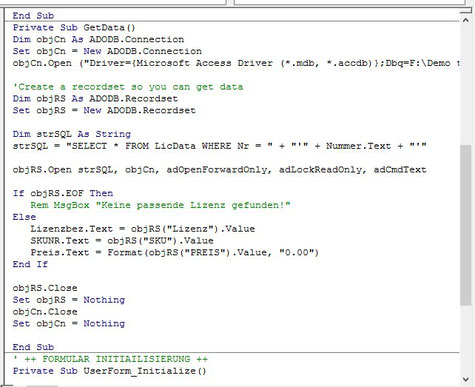The height and width of the screenshot is (387, 475).
Task: Click the vertical scrollbar up arrow
Action: (466, 20)
